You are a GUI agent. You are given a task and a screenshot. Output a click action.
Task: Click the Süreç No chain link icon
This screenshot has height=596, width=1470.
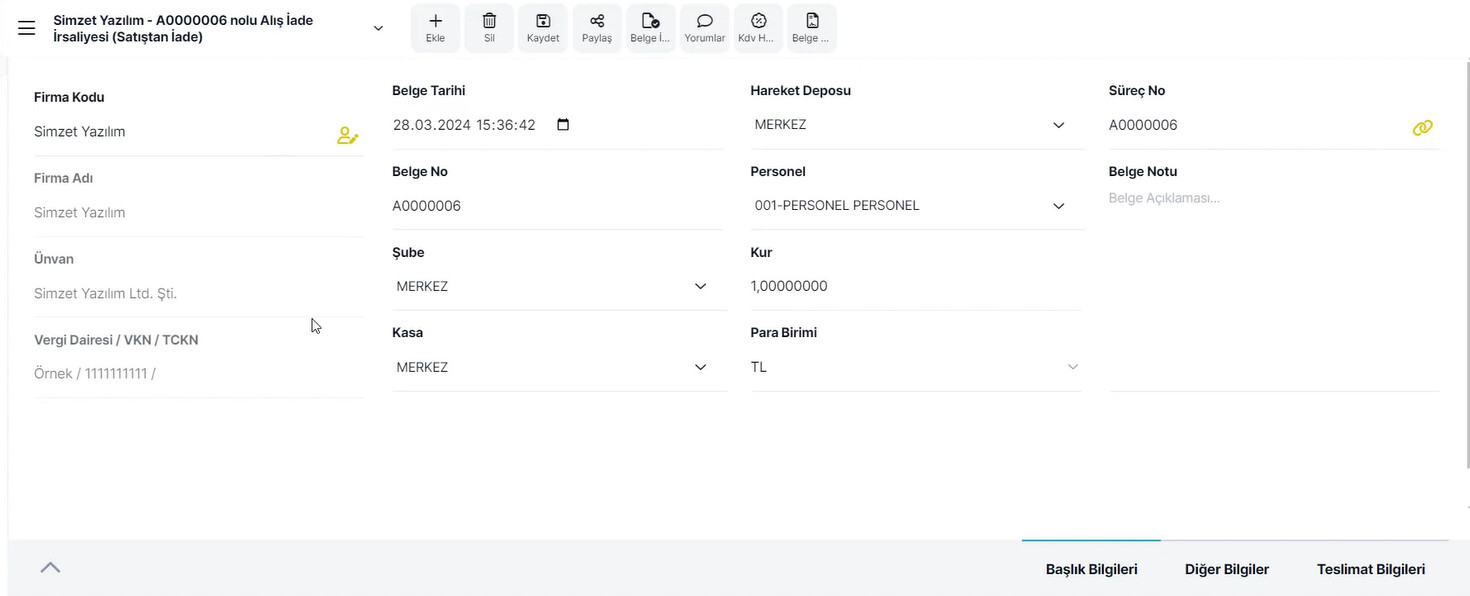[1422, 128]
